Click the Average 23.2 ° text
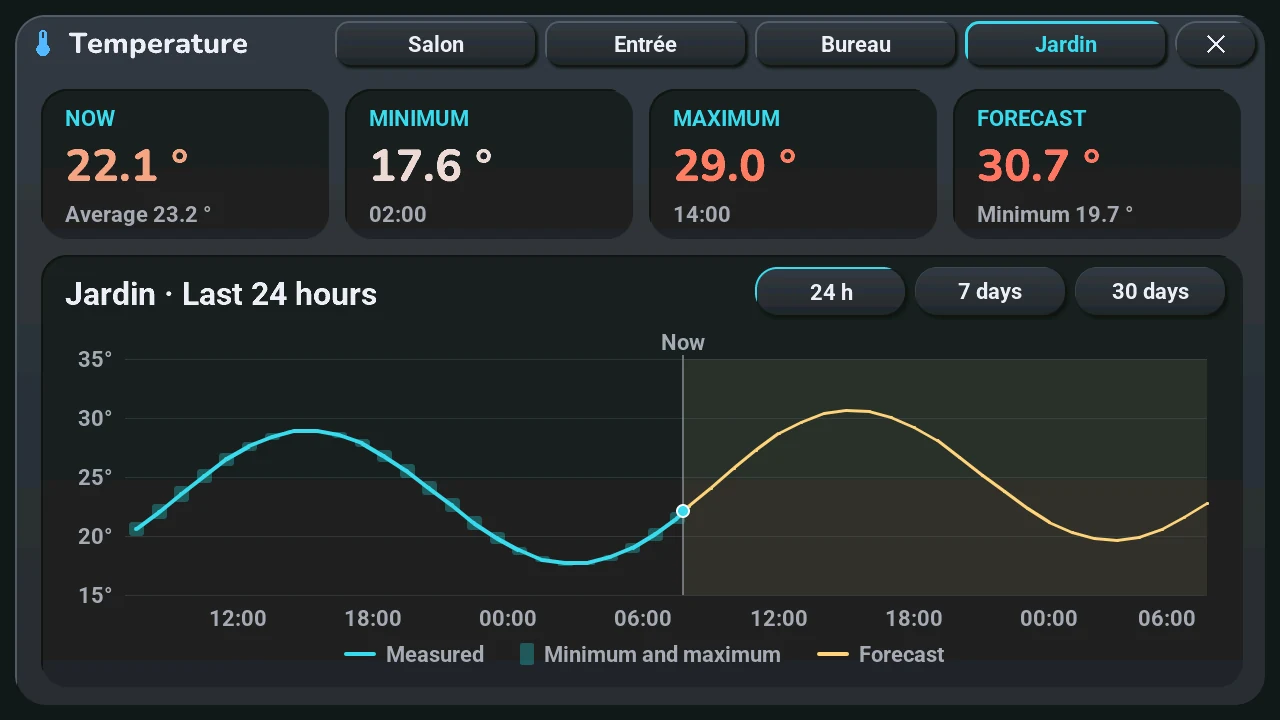The height and width of the screenshot is (720, 1280). pos(138,214)
